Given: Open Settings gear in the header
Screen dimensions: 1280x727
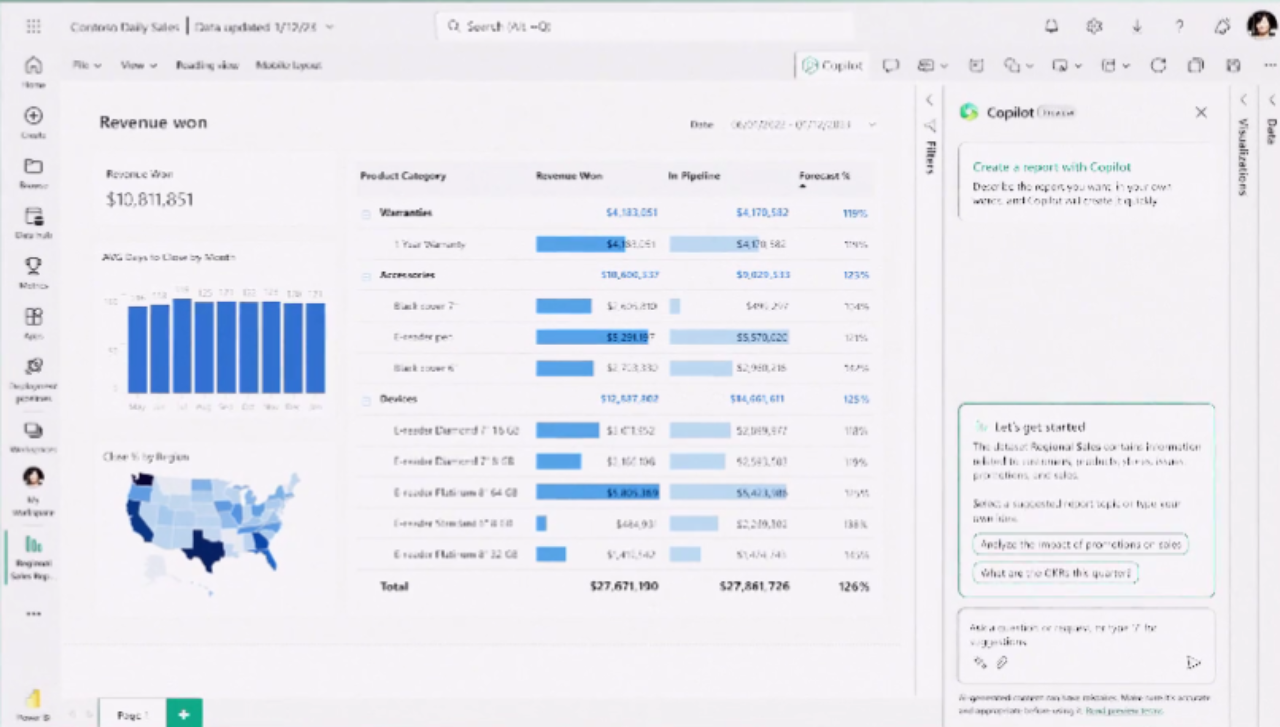Looking at the screenshot, I should coord(1094,26).
